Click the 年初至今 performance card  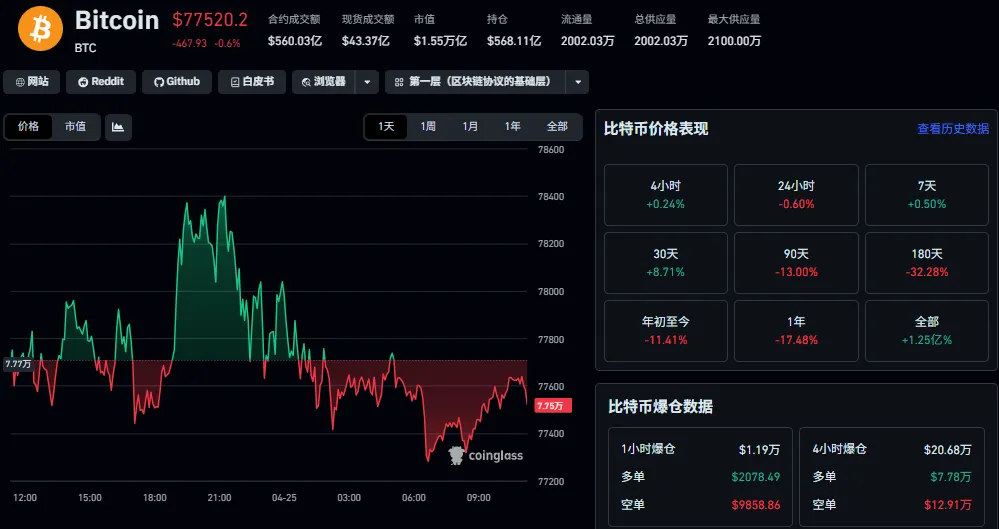[x=666, y=331]
